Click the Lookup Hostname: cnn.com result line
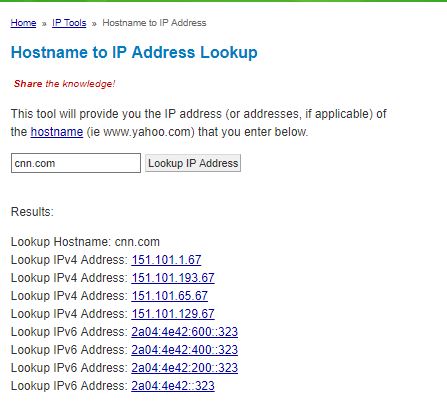This screenshot has width=447, height=418. [x=85, y=242]
